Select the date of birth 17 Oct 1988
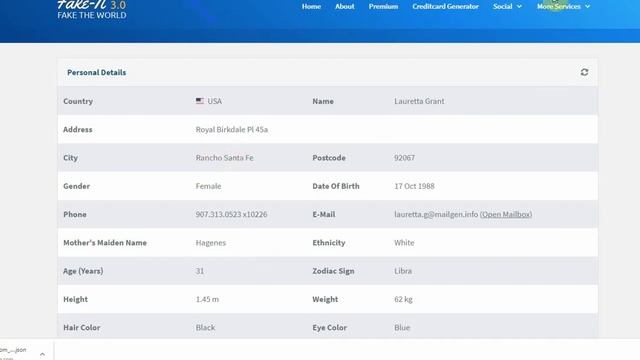This screenshot has width=640, height=360. click(x=414, y=186)
